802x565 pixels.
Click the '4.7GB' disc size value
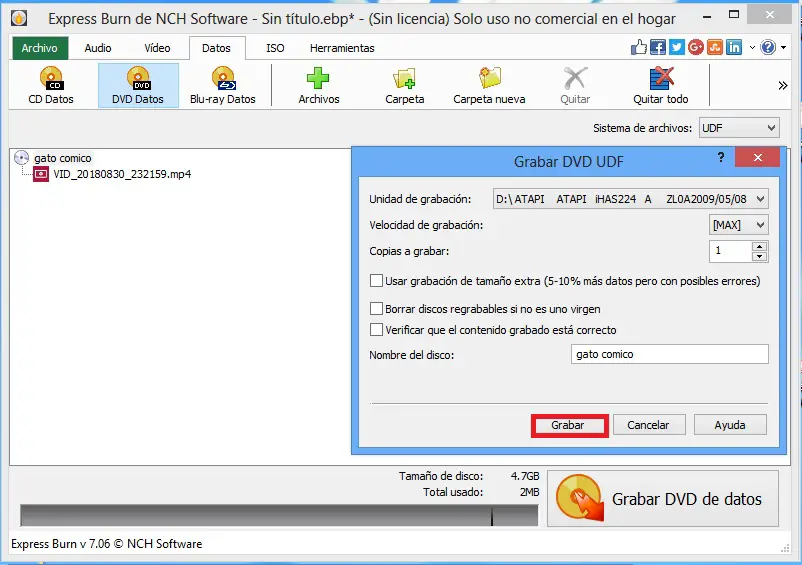click(525, 476)
